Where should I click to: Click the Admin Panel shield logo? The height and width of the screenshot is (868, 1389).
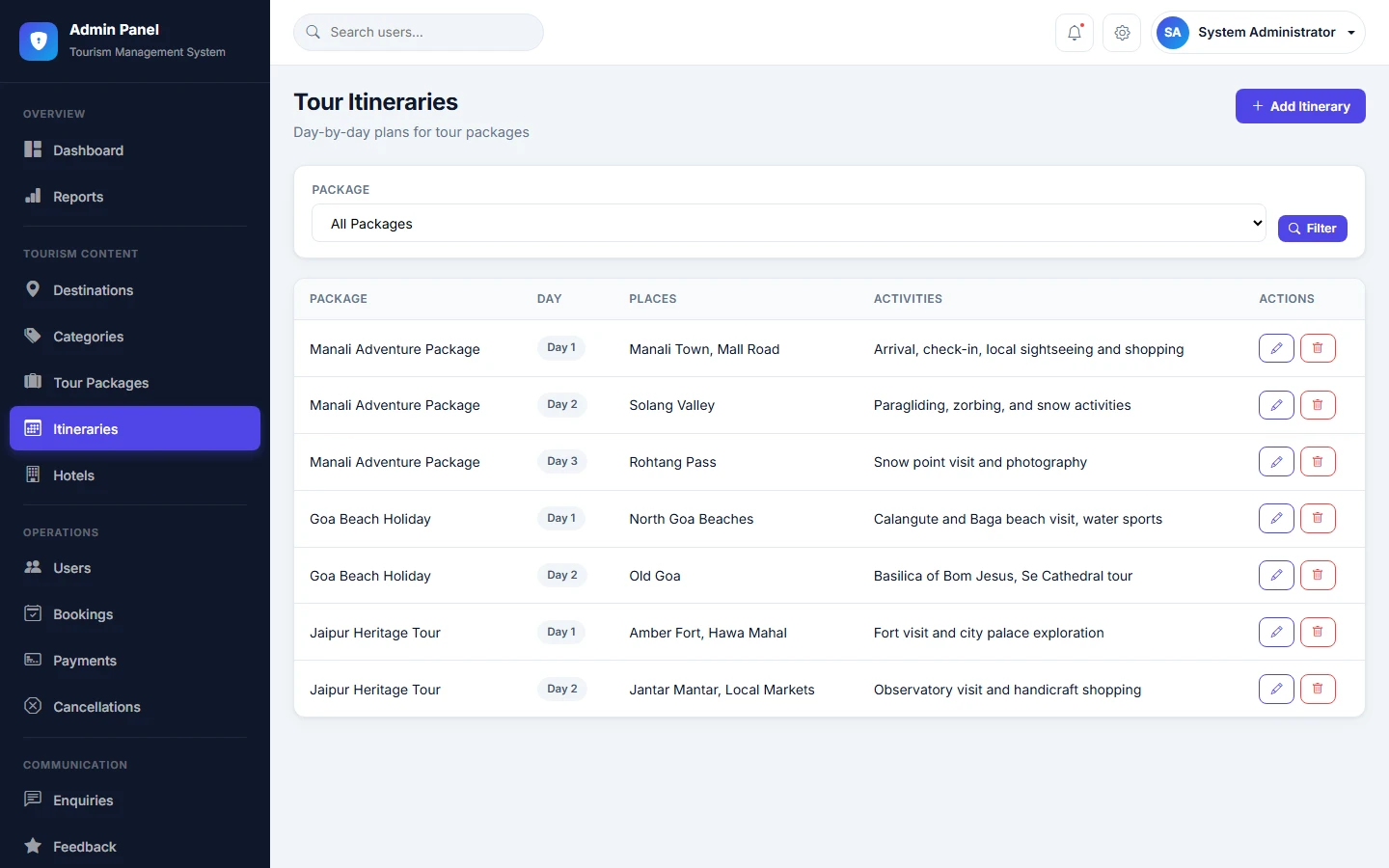39,41
